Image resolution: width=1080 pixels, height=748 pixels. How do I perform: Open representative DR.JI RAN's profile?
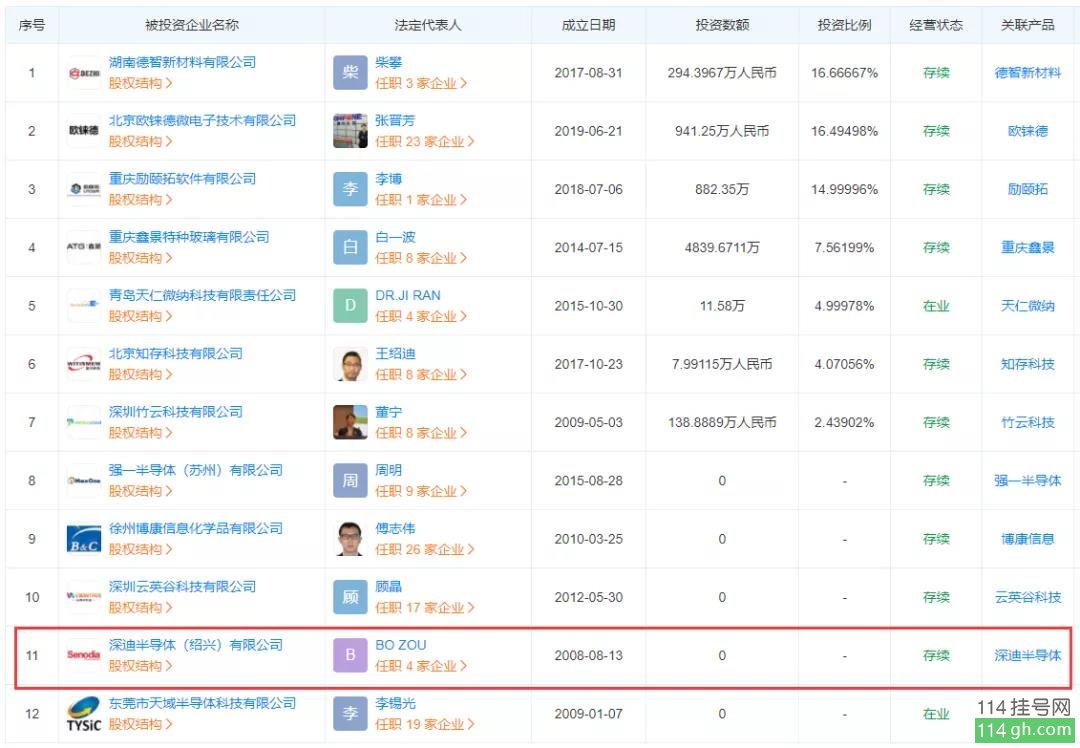[408, 295]
